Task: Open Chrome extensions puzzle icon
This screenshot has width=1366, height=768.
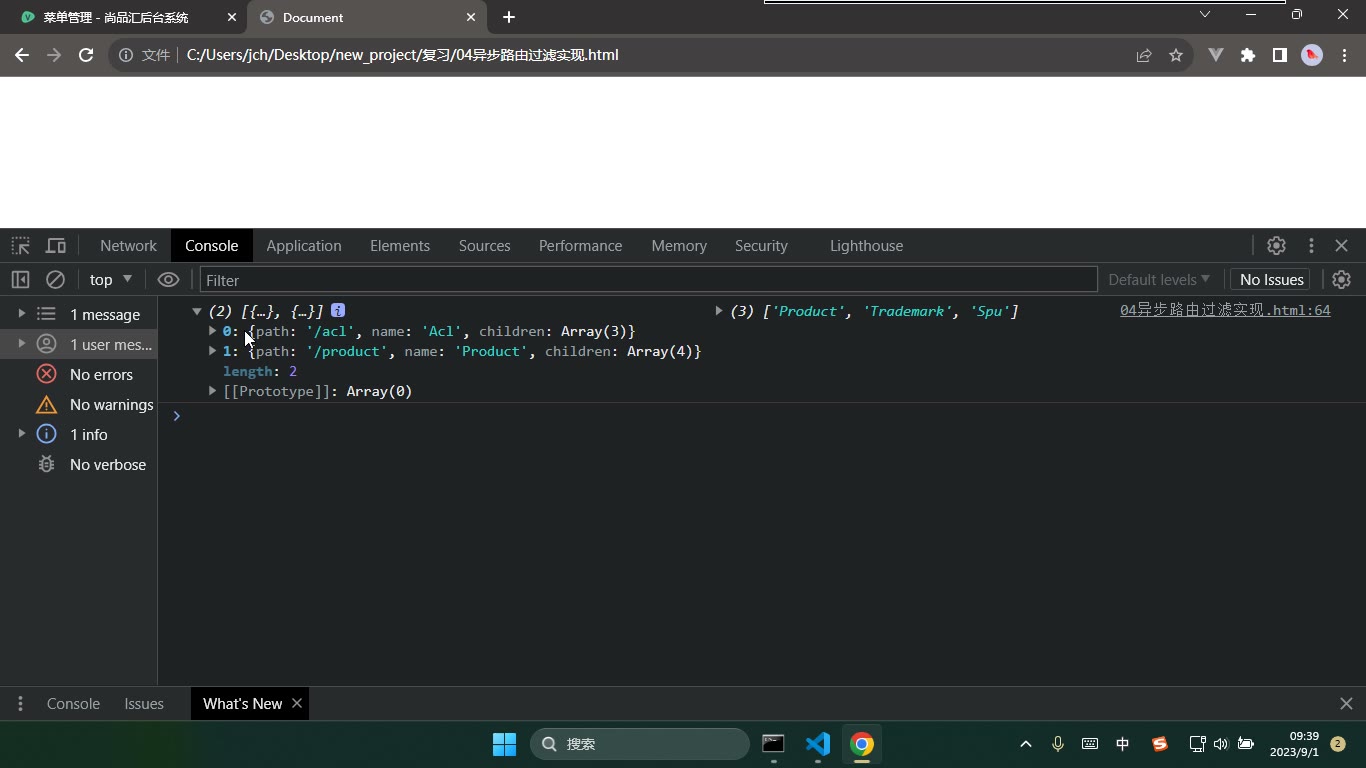Action: pos(1248,55)
